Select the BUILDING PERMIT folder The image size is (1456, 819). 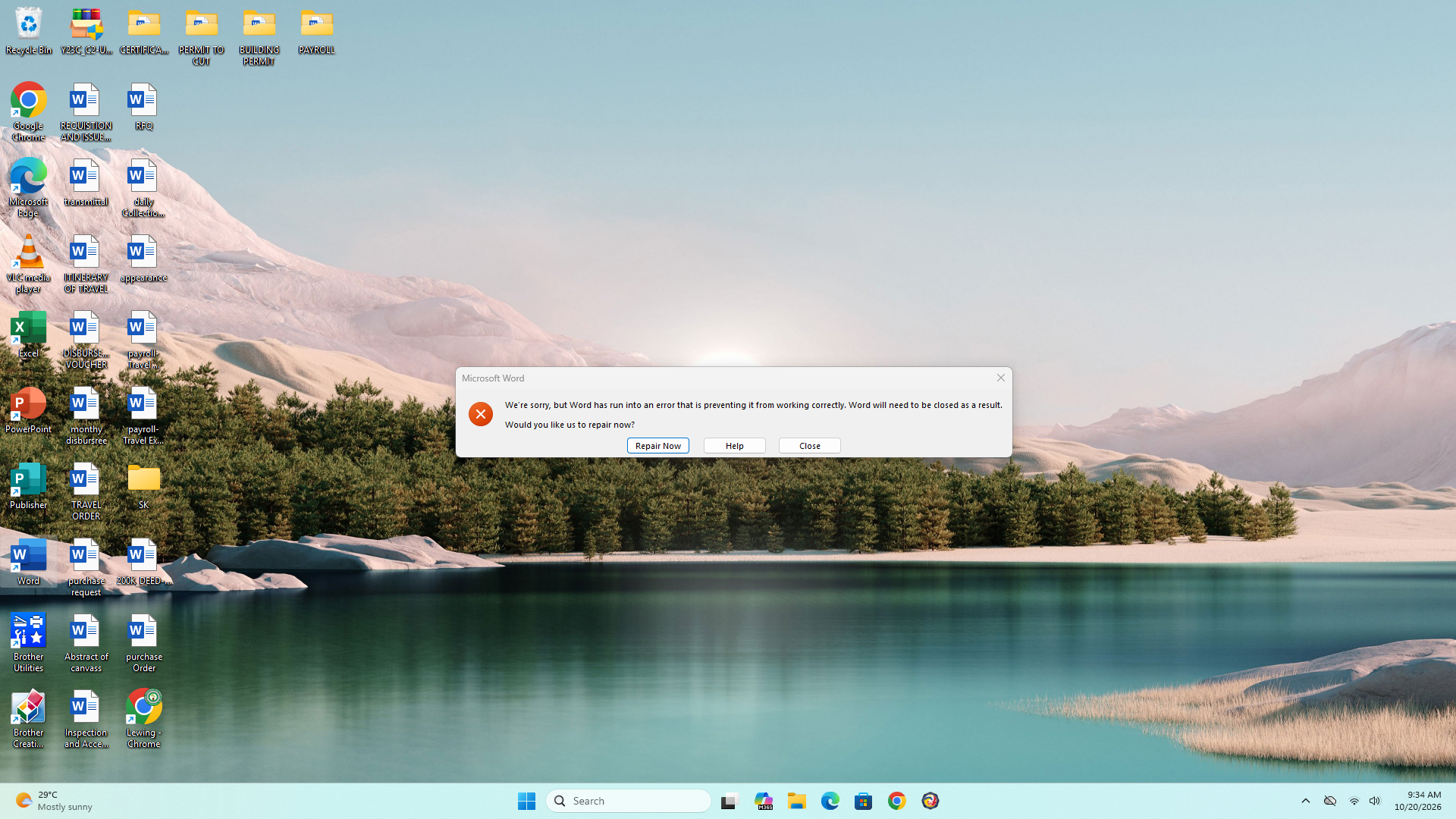click(259, 36)
